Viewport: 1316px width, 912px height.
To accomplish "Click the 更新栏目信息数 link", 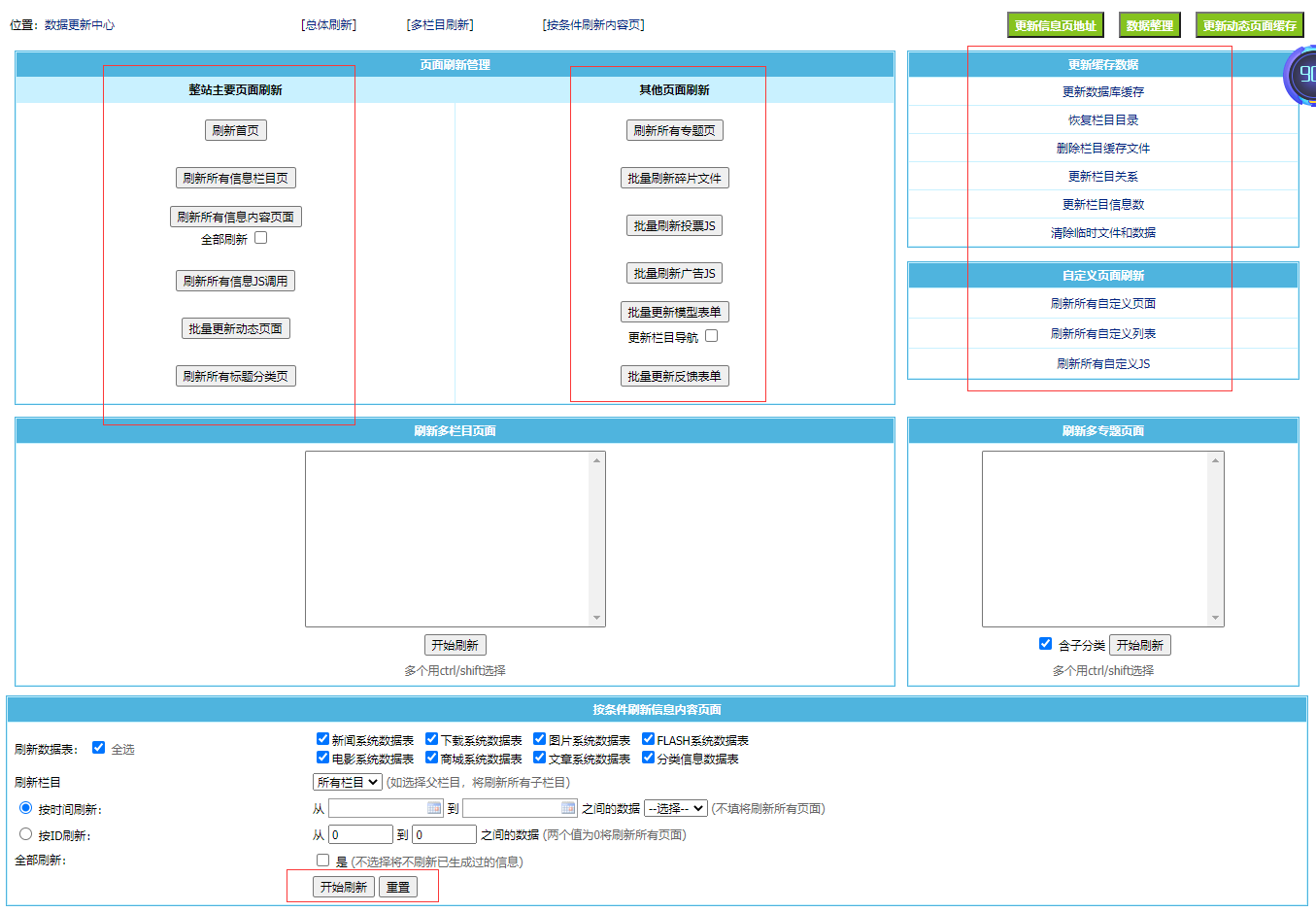I will coord(1103,205).
